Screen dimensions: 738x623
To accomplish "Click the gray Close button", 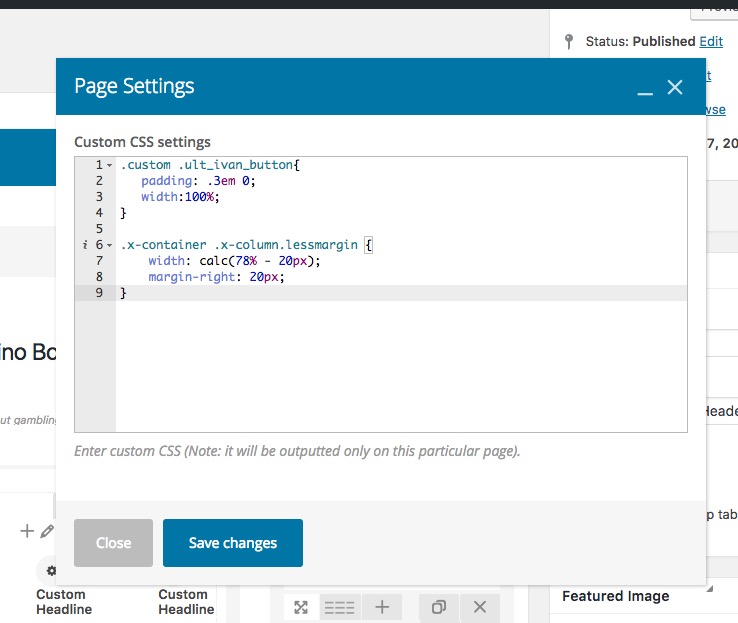I will tap(113, 543).
